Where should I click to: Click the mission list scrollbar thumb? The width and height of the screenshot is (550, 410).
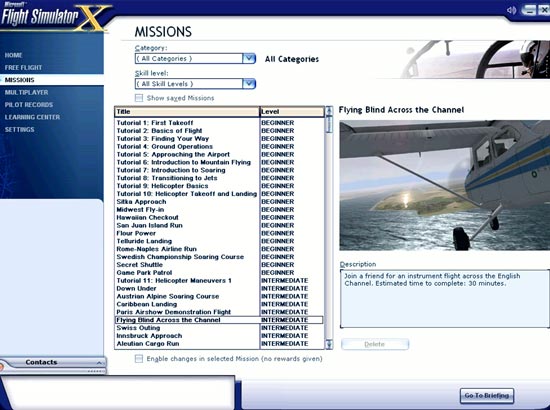[x=329, y=125]
